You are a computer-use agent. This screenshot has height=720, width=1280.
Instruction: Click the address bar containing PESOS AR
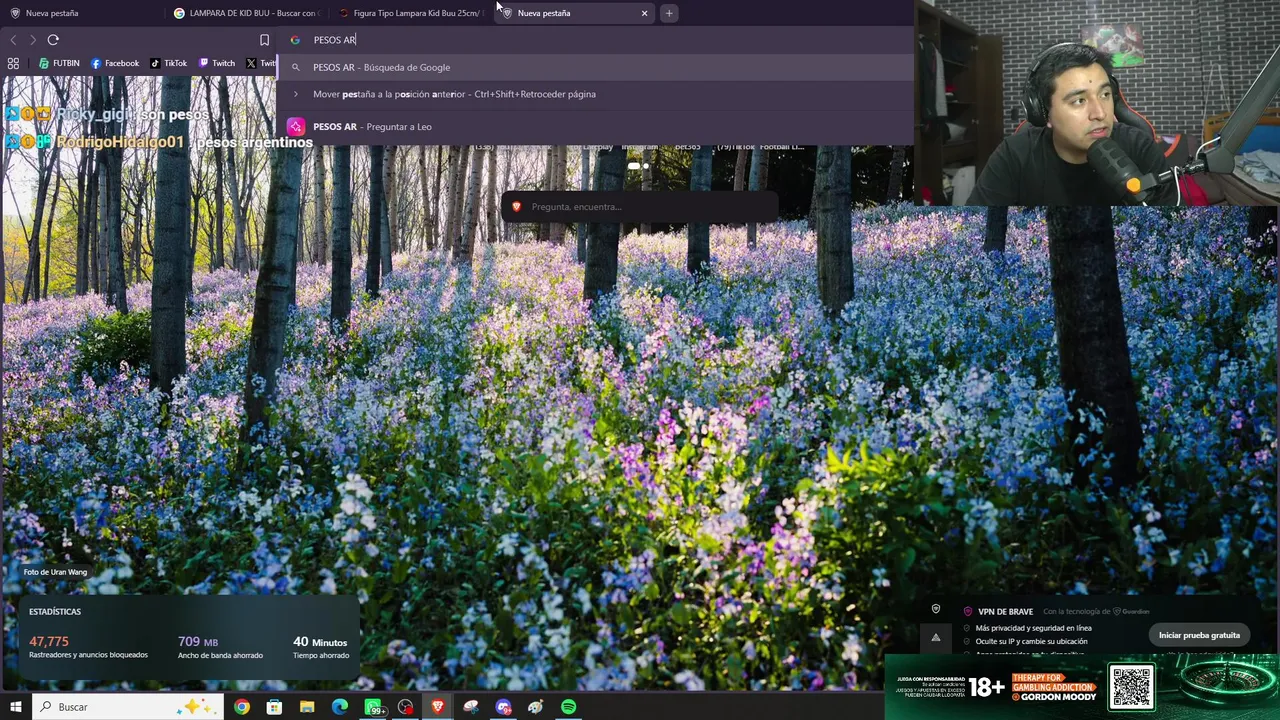(x=596, y=40)
